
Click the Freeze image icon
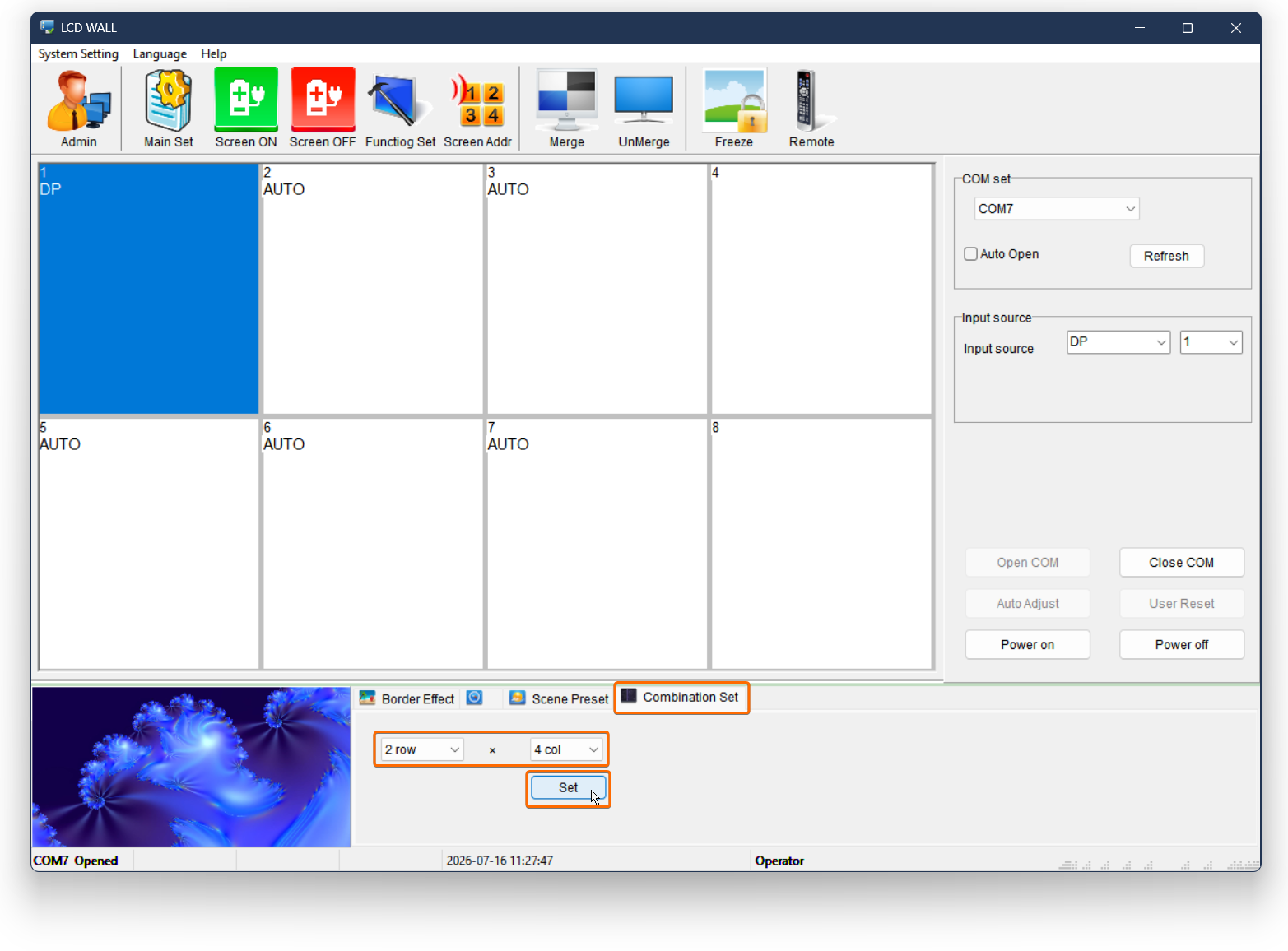tap(734, 109)
